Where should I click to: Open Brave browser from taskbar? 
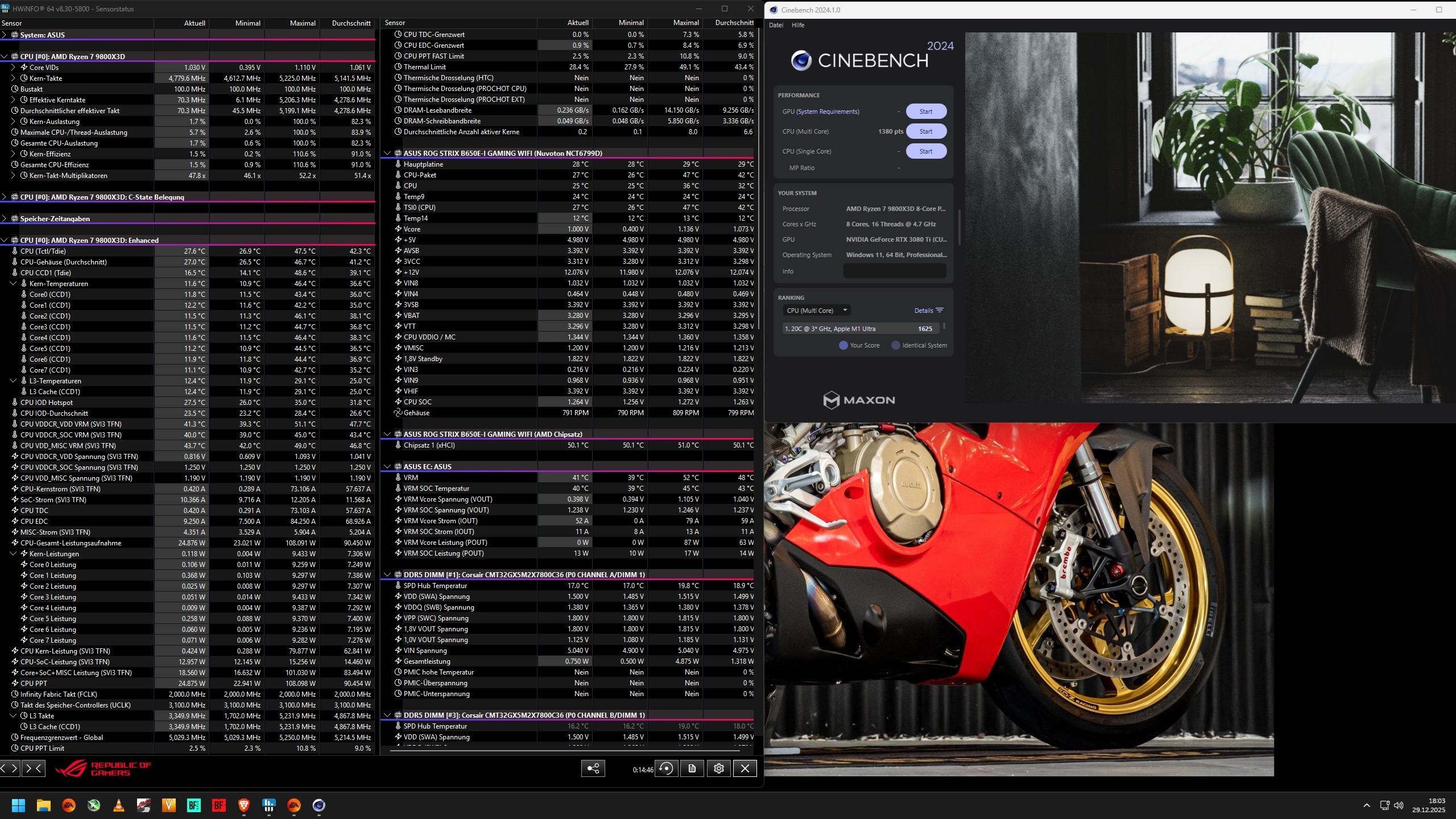tap(243, 805)
